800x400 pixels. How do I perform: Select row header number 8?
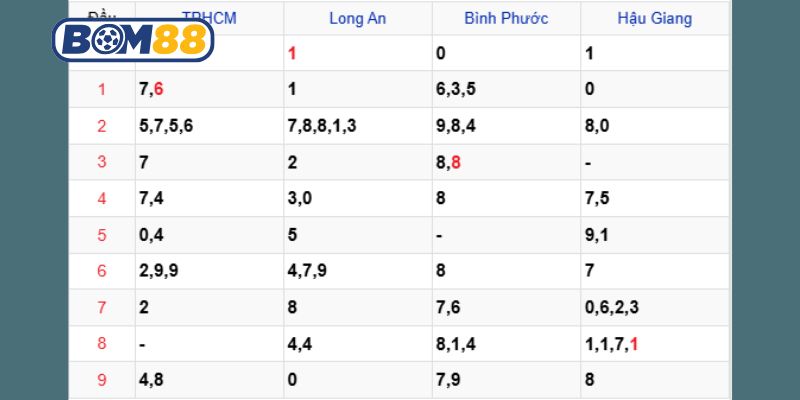click(x=101, y=344)
